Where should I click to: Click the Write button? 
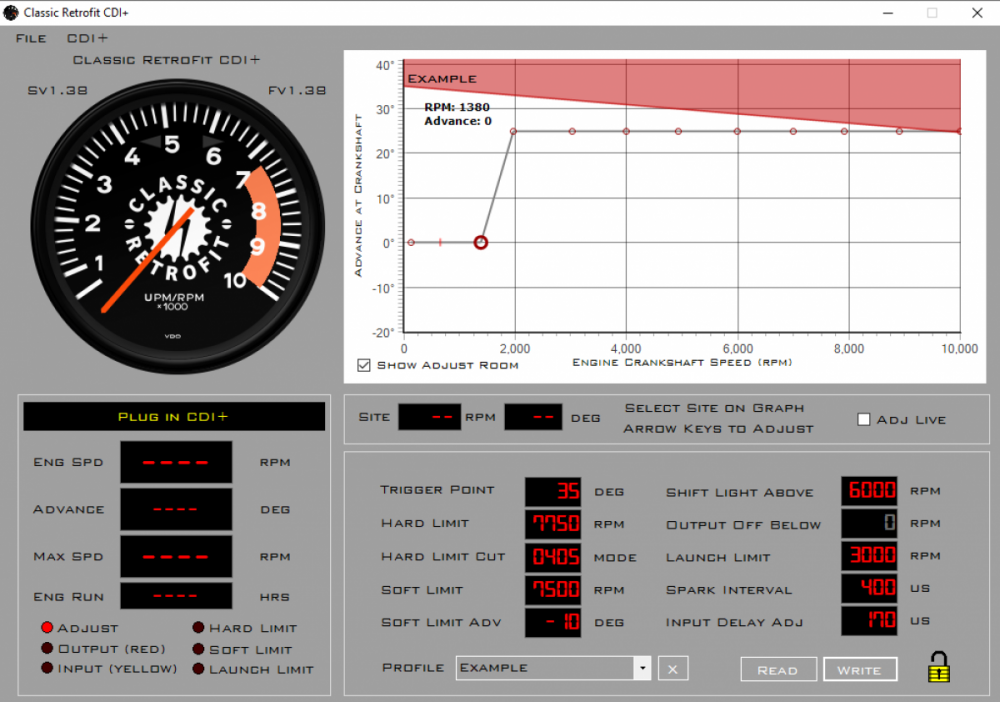[x=860, y=669]
